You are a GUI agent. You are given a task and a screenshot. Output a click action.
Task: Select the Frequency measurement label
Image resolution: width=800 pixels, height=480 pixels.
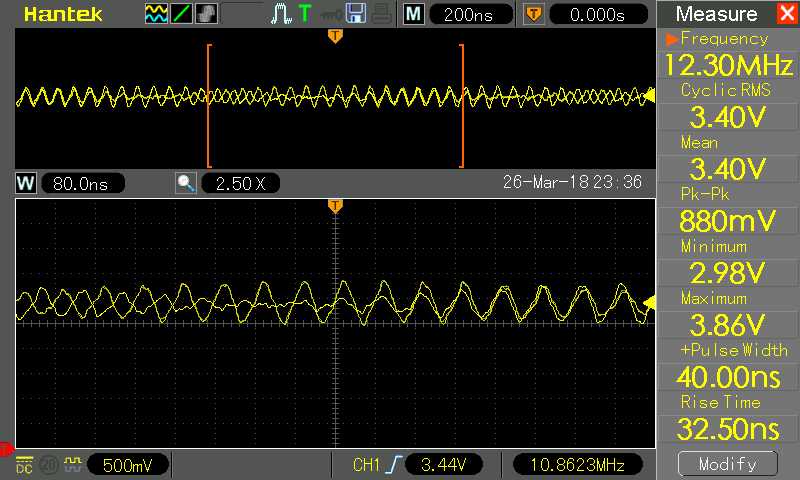(724, 39)
